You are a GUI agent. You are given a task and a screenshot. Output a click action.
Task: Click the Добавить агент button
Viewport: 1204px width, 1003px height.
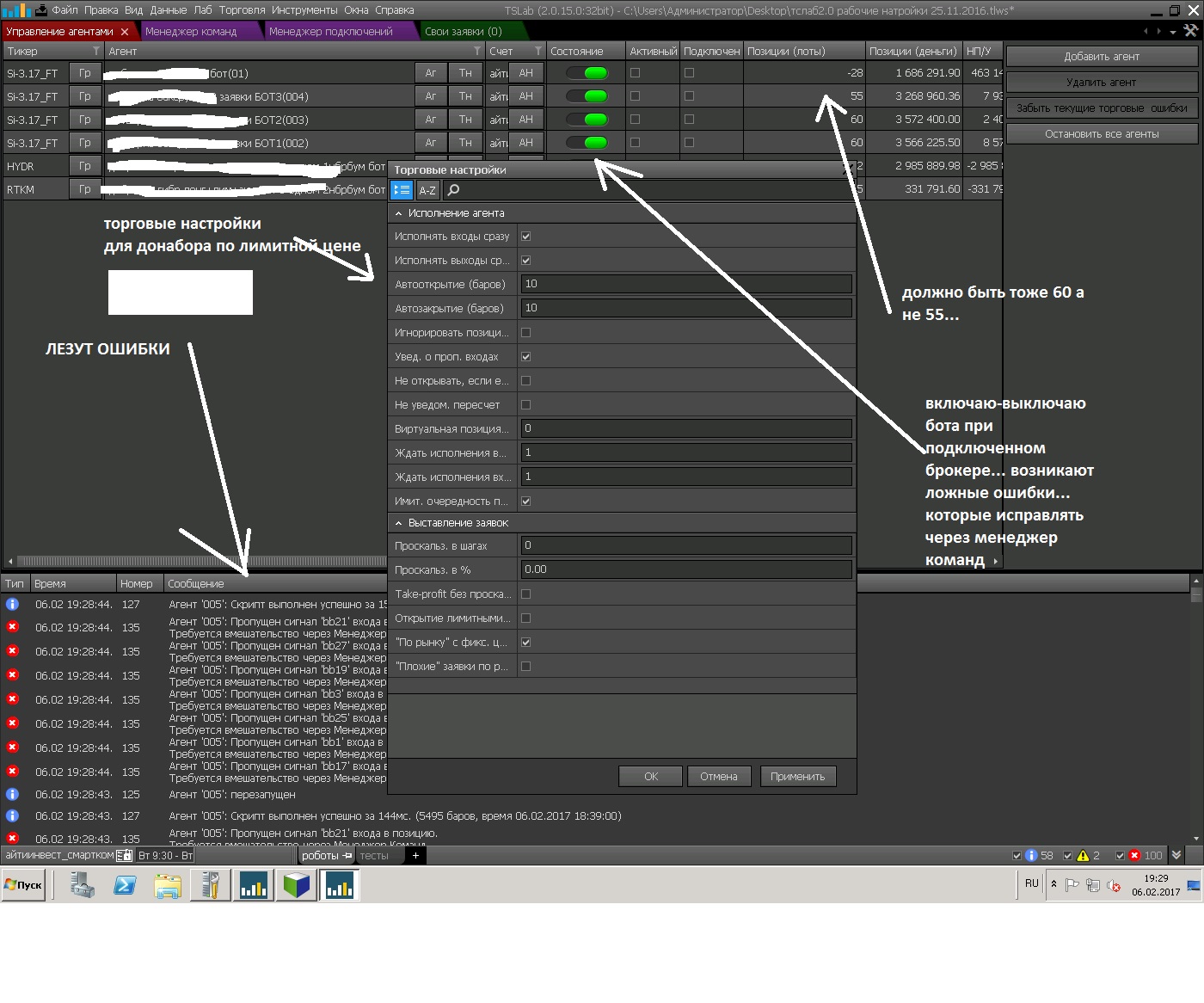1102,57
